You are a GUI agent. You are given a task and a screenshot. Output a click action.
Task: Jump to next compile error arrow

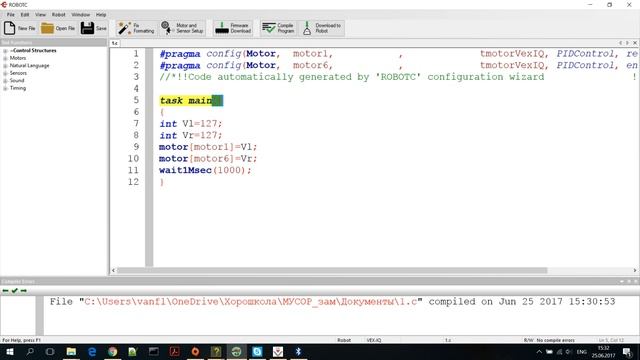tap(24, 291)
